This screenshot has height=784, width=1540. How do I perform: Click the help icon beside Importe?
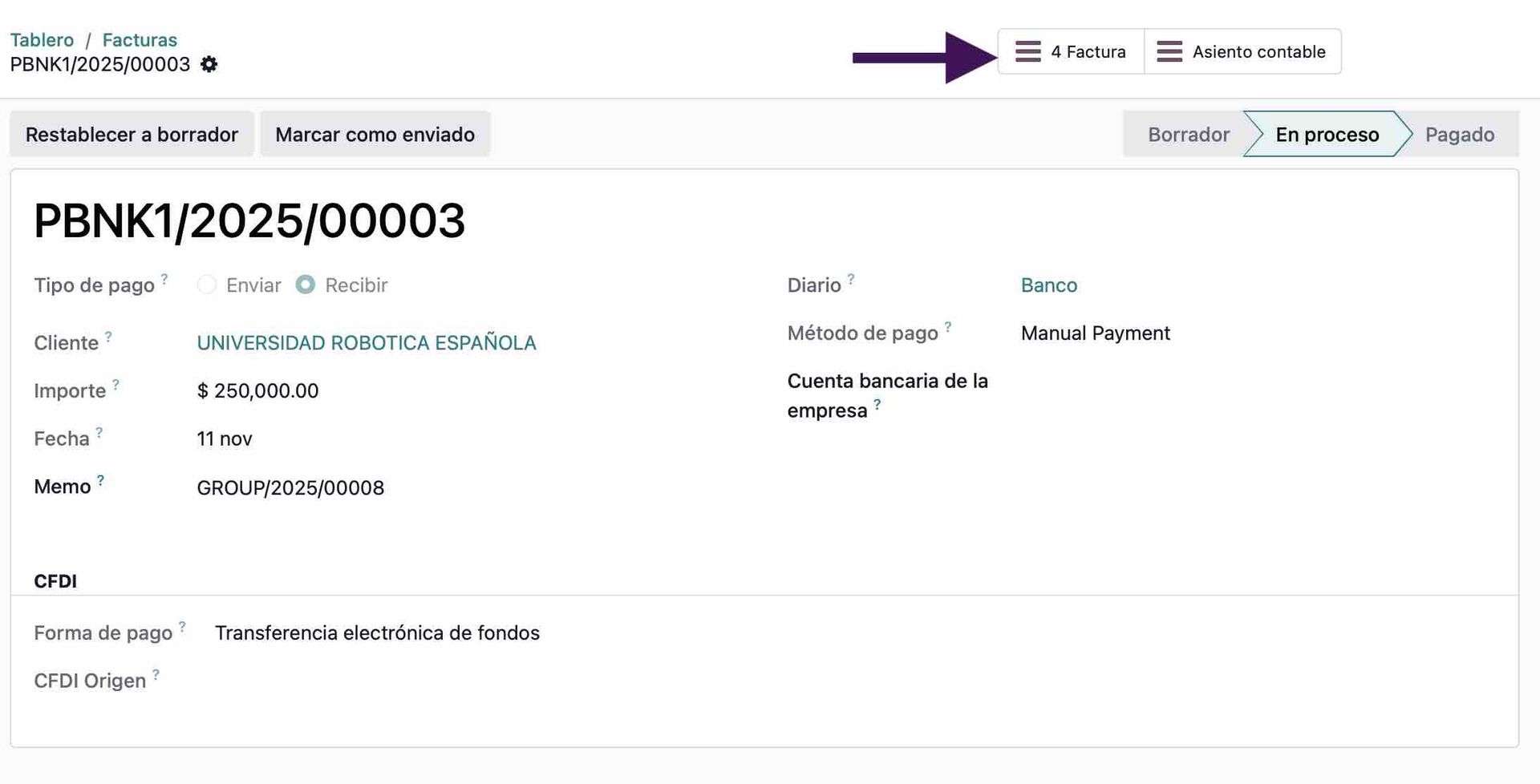115,384
